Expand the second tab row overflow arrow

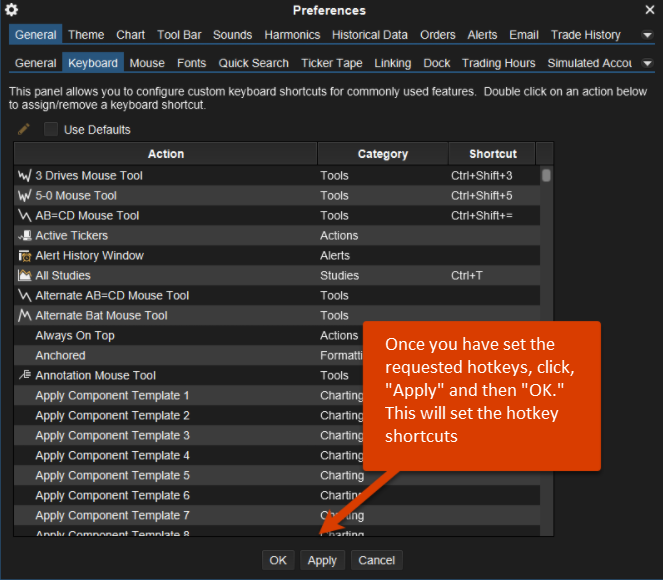point(647,63)
